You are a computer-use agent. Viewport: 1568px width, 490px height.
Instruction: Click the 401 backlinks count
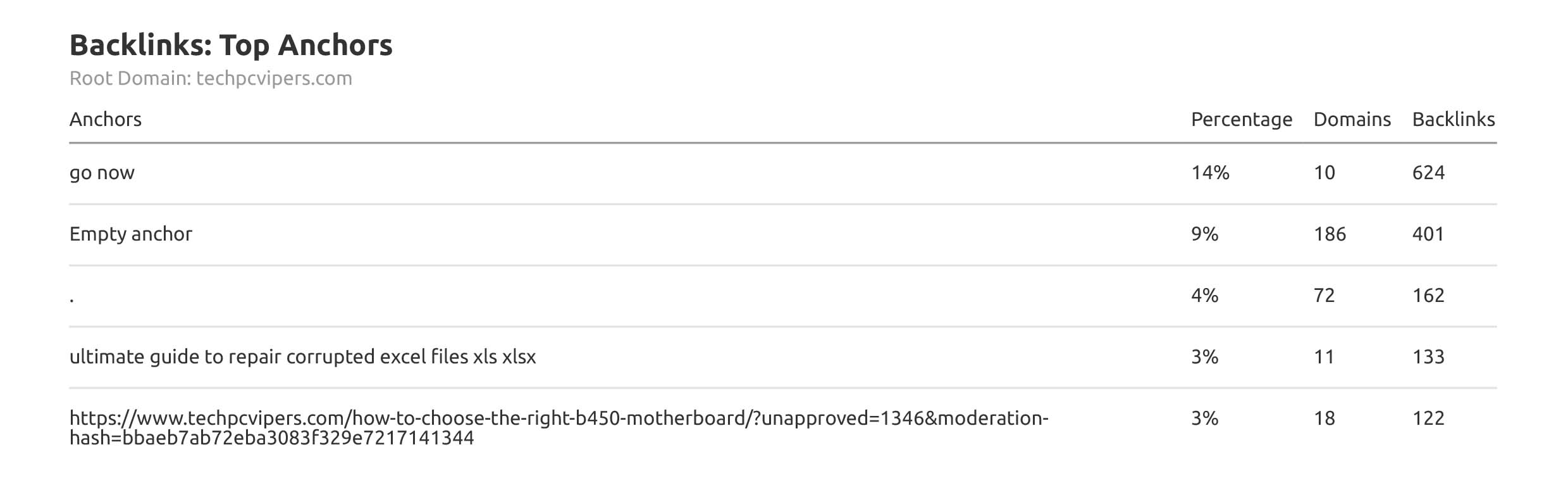(x=1428, y=234)
